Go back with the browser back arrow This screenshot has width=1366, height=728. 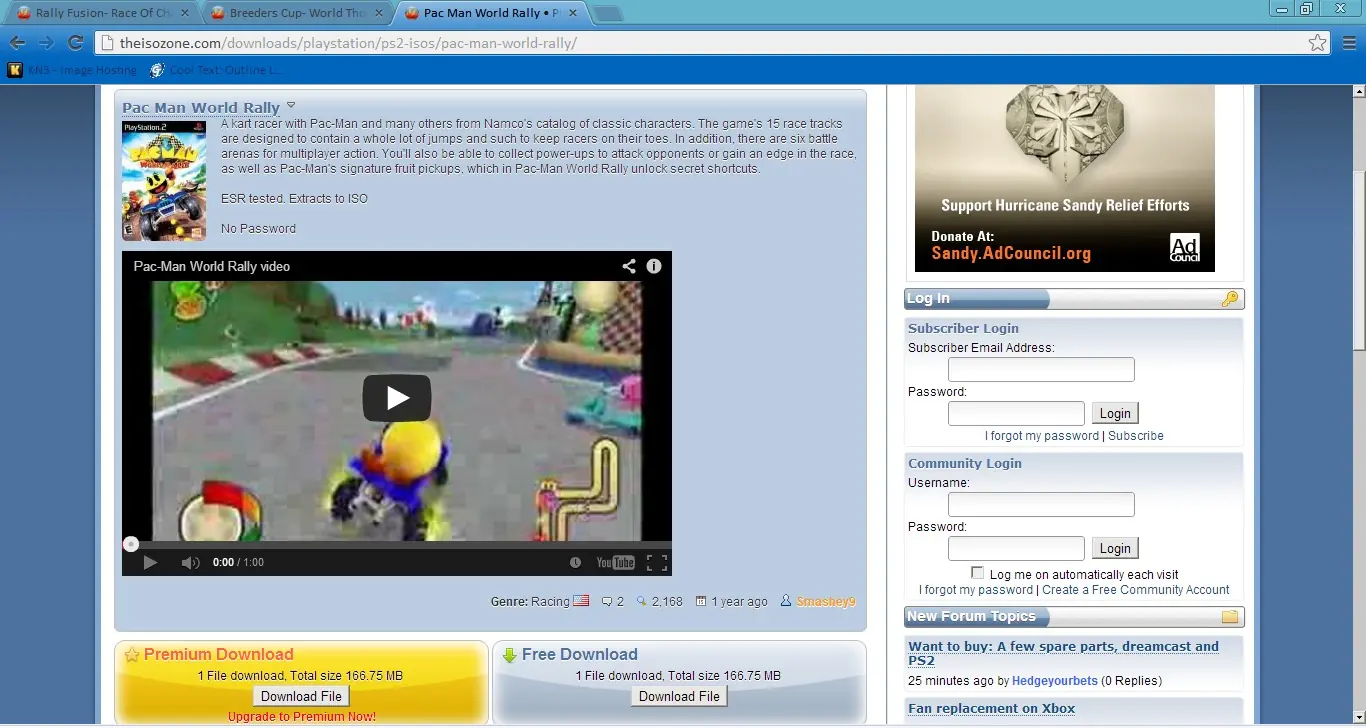tap(17, 43)
